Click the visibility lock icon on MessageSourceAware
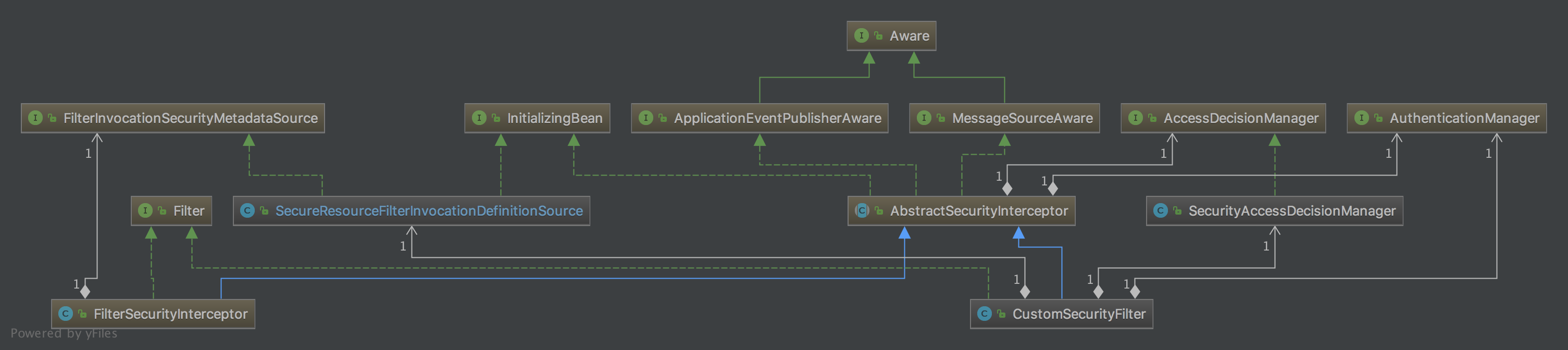The height and width of the screenshot is (350, 1568). pyautogui.click(x=940, y=118)
